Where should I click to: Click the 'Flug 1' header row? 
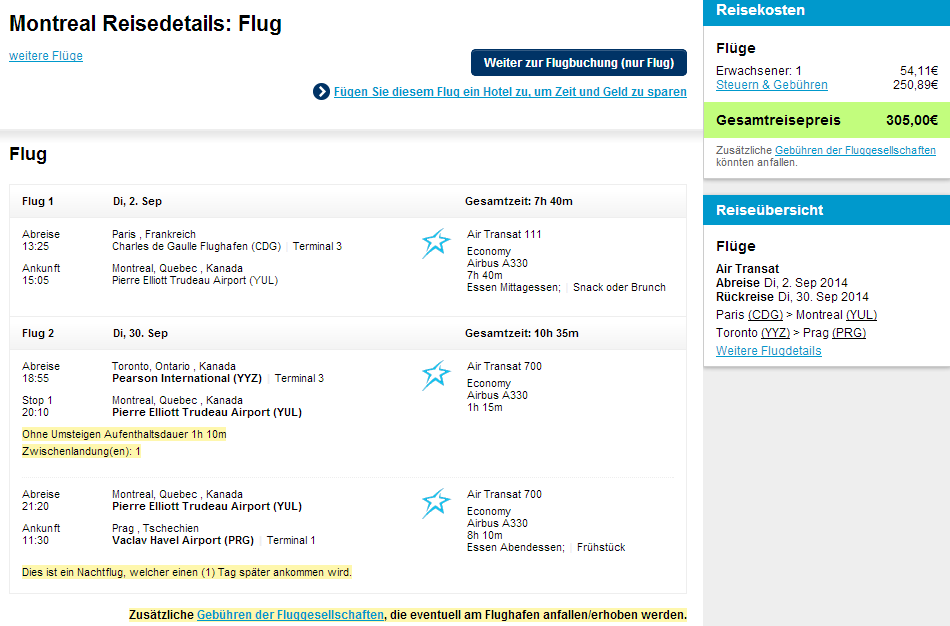(x=348, y=201)
